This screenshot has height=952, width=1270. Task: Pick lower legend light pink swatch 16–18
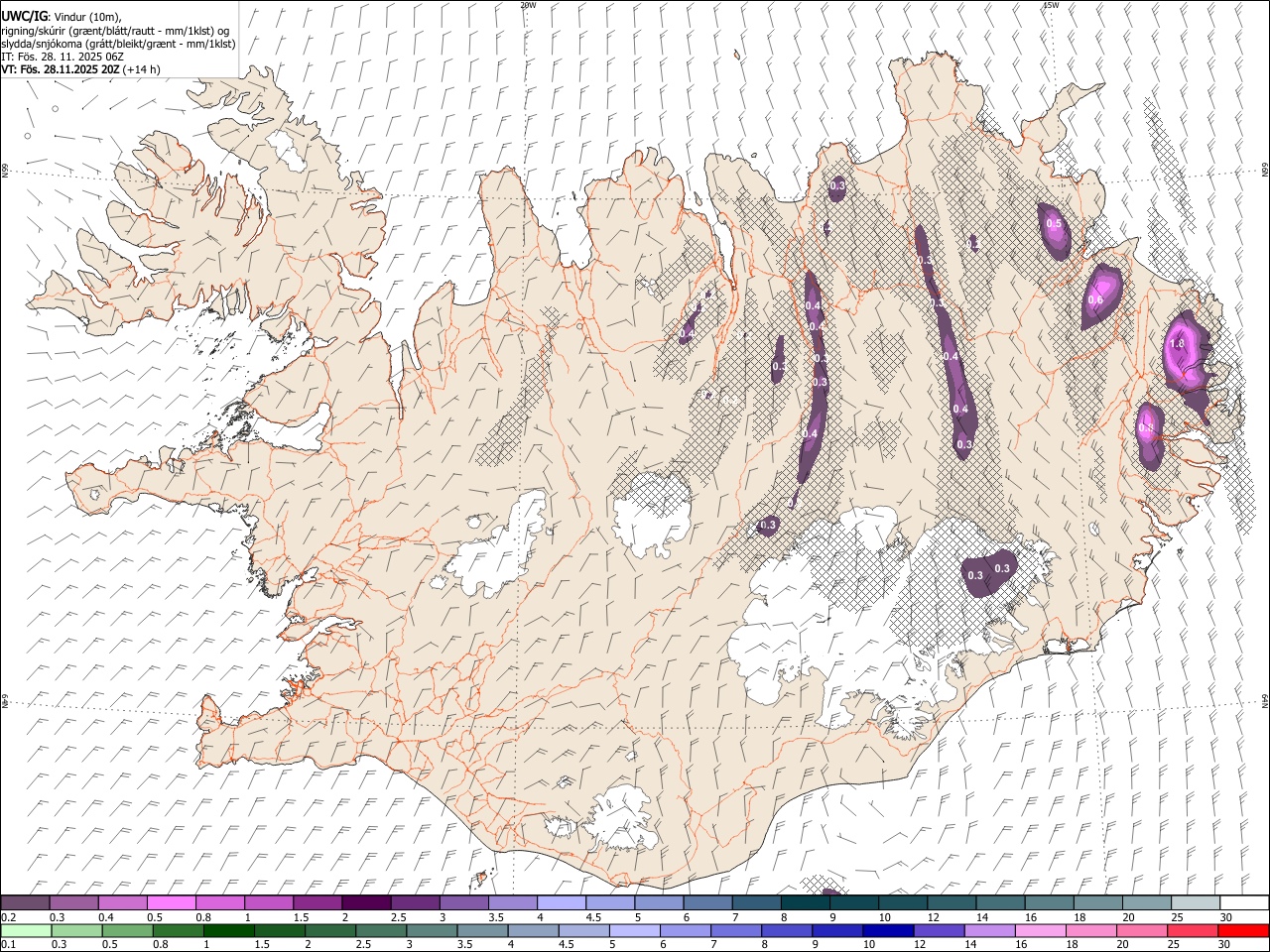1040,930
